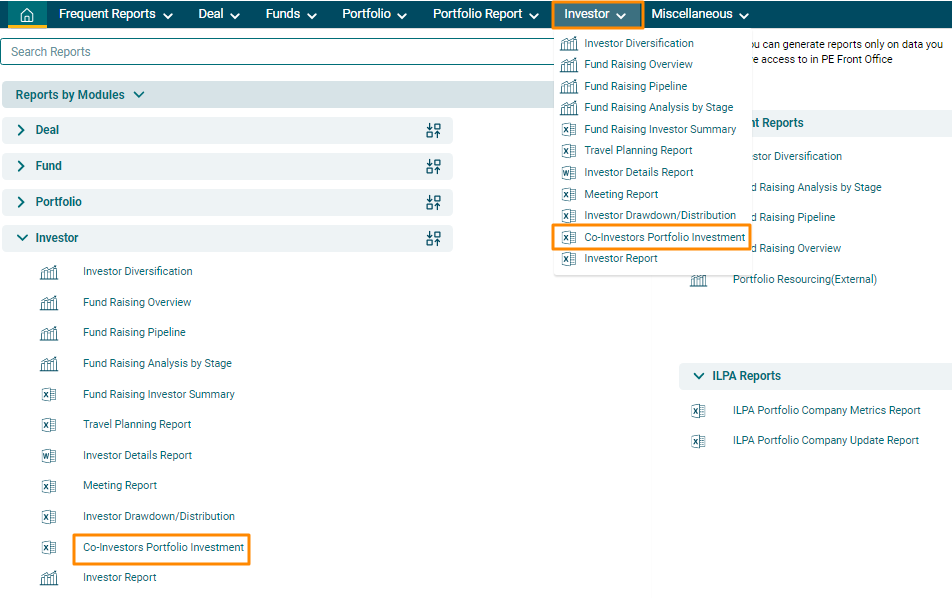Click Excel icon beside Travel Planning Report in list

(49, 425)
